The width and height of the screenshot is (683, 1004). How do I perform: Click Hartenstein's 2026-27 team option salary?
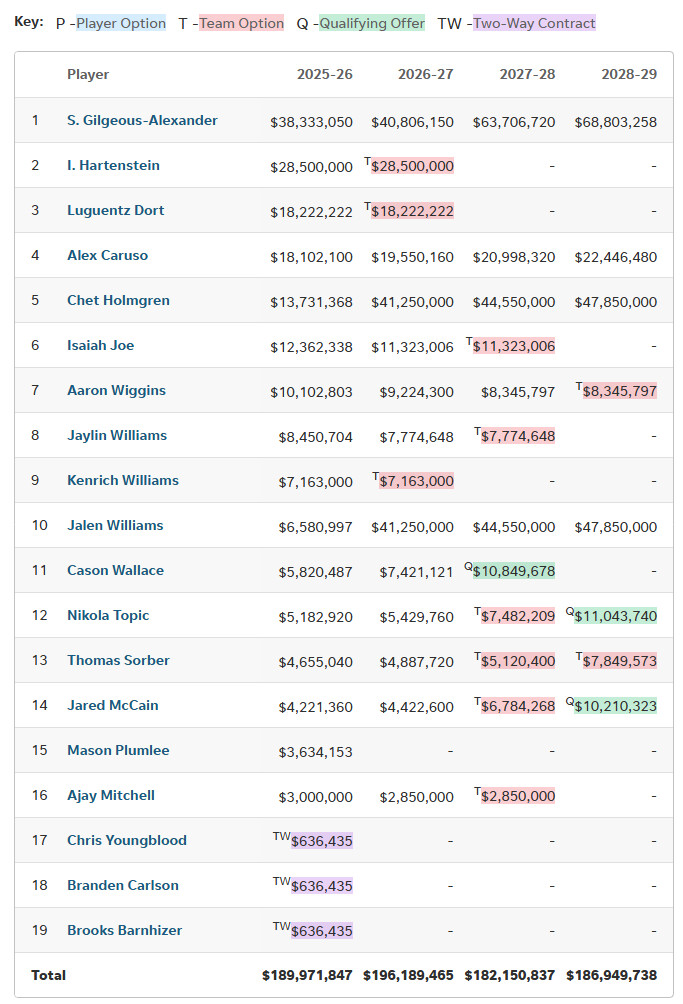(412, 166)
